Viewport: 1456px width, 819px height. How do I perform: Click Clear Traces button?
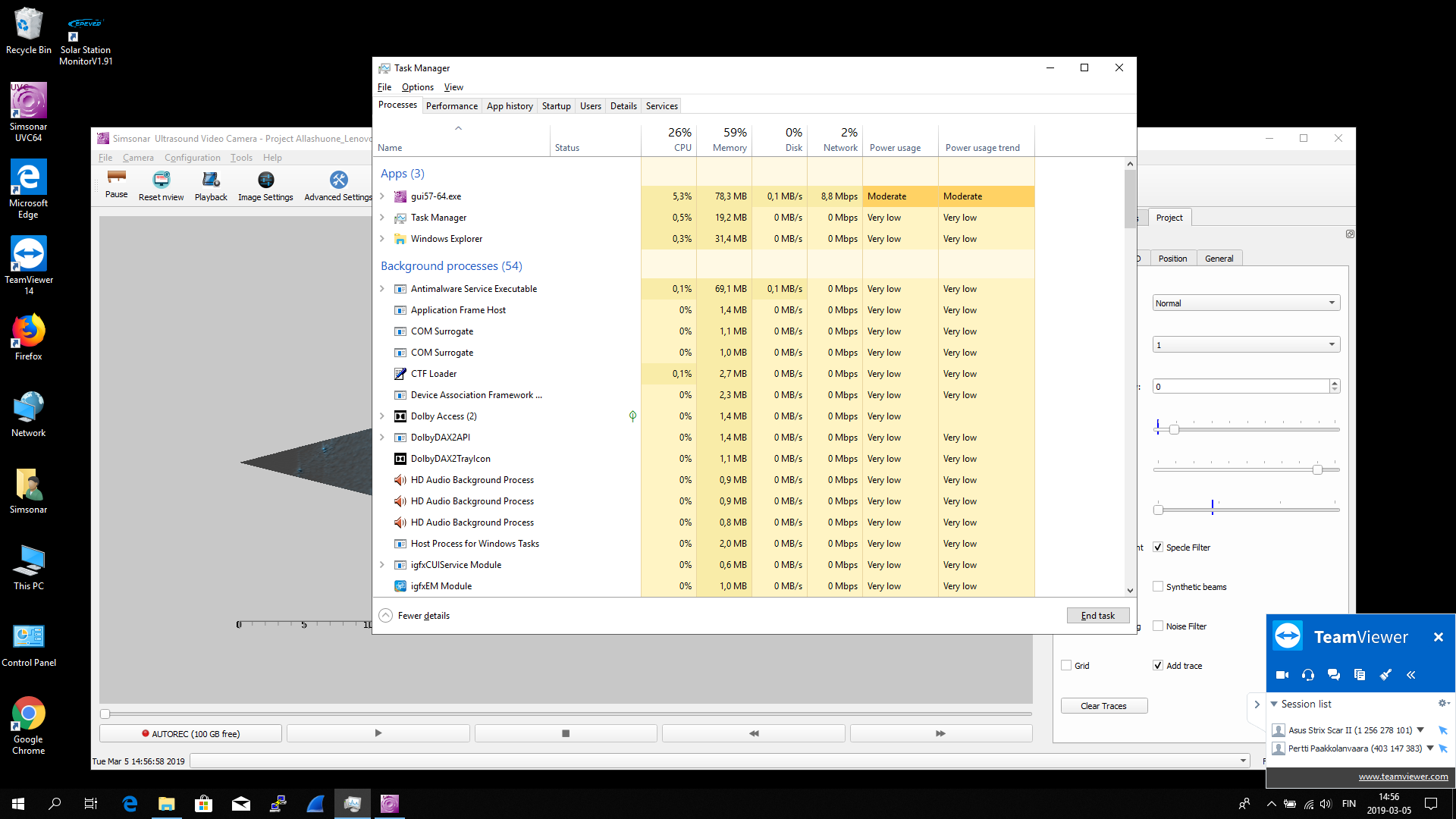pyautogui.click(x=1103, y=706)
